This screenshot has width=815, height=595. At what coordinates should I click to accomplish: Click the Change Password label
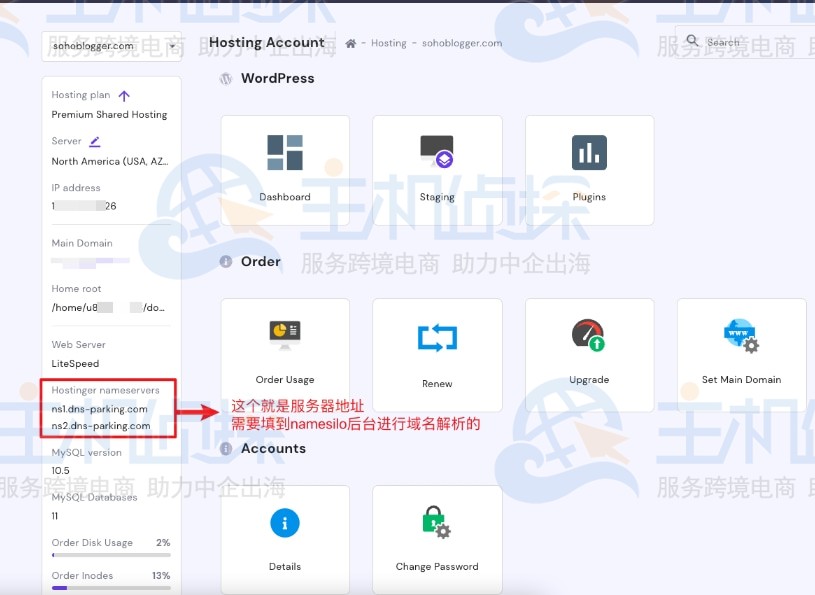click(x=437, y=567)
